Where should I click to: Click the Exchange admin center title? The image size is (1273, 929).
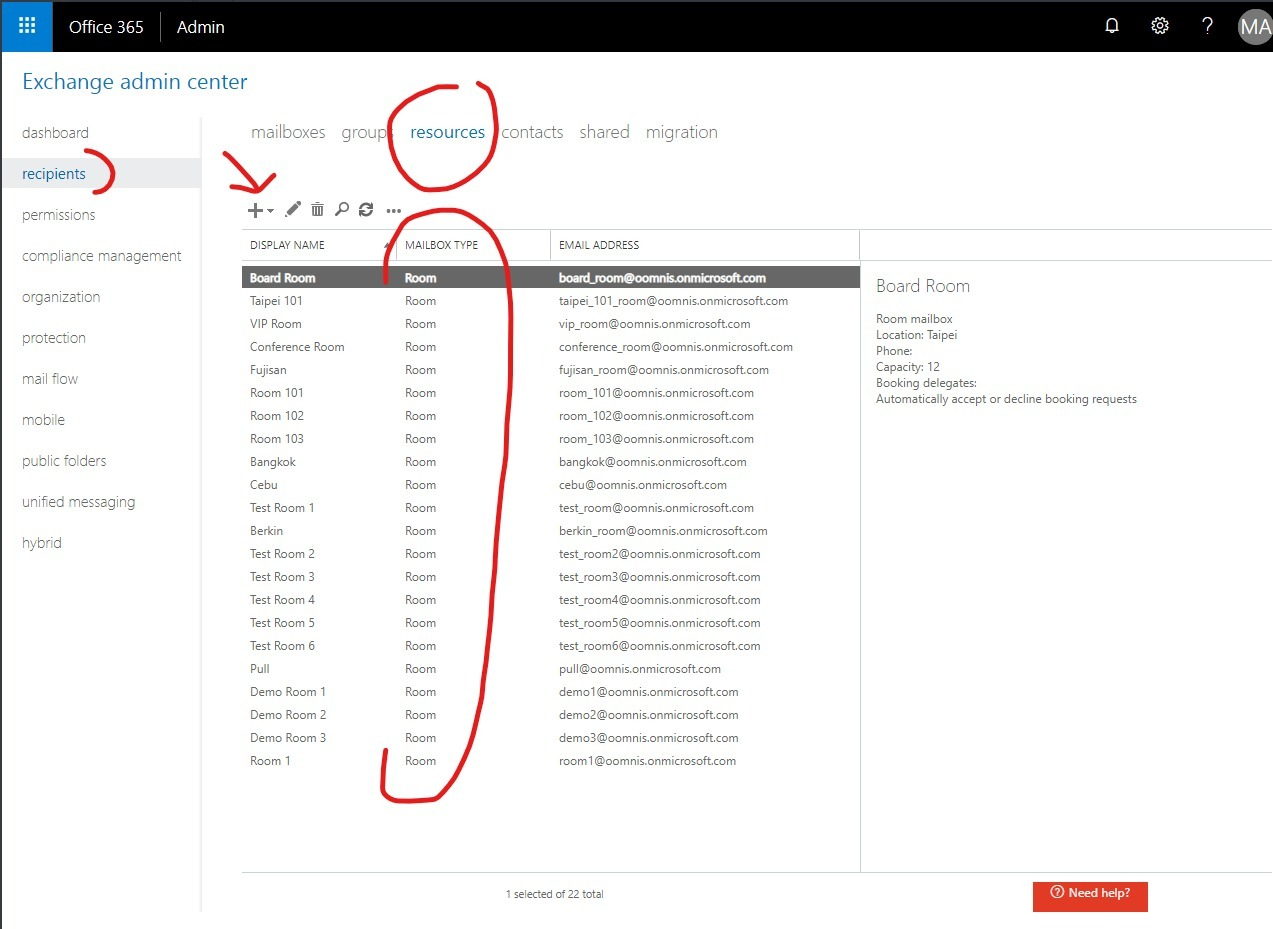tap(135, 82)
